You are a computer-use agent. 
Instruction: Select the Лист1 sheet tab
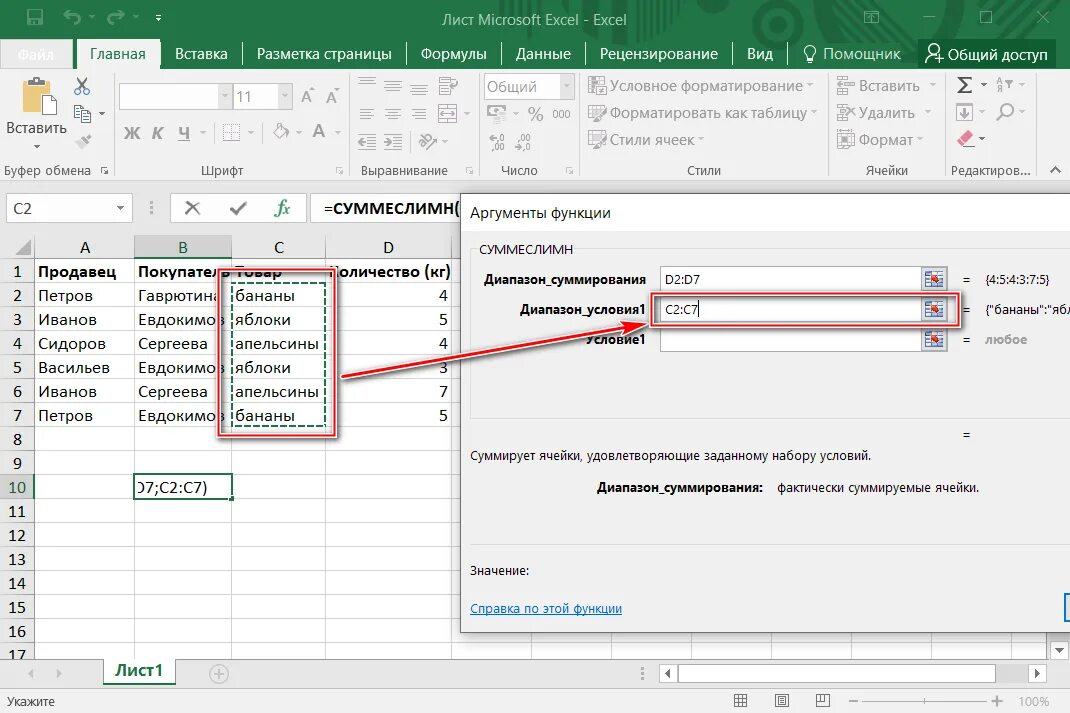coord(139,671)
